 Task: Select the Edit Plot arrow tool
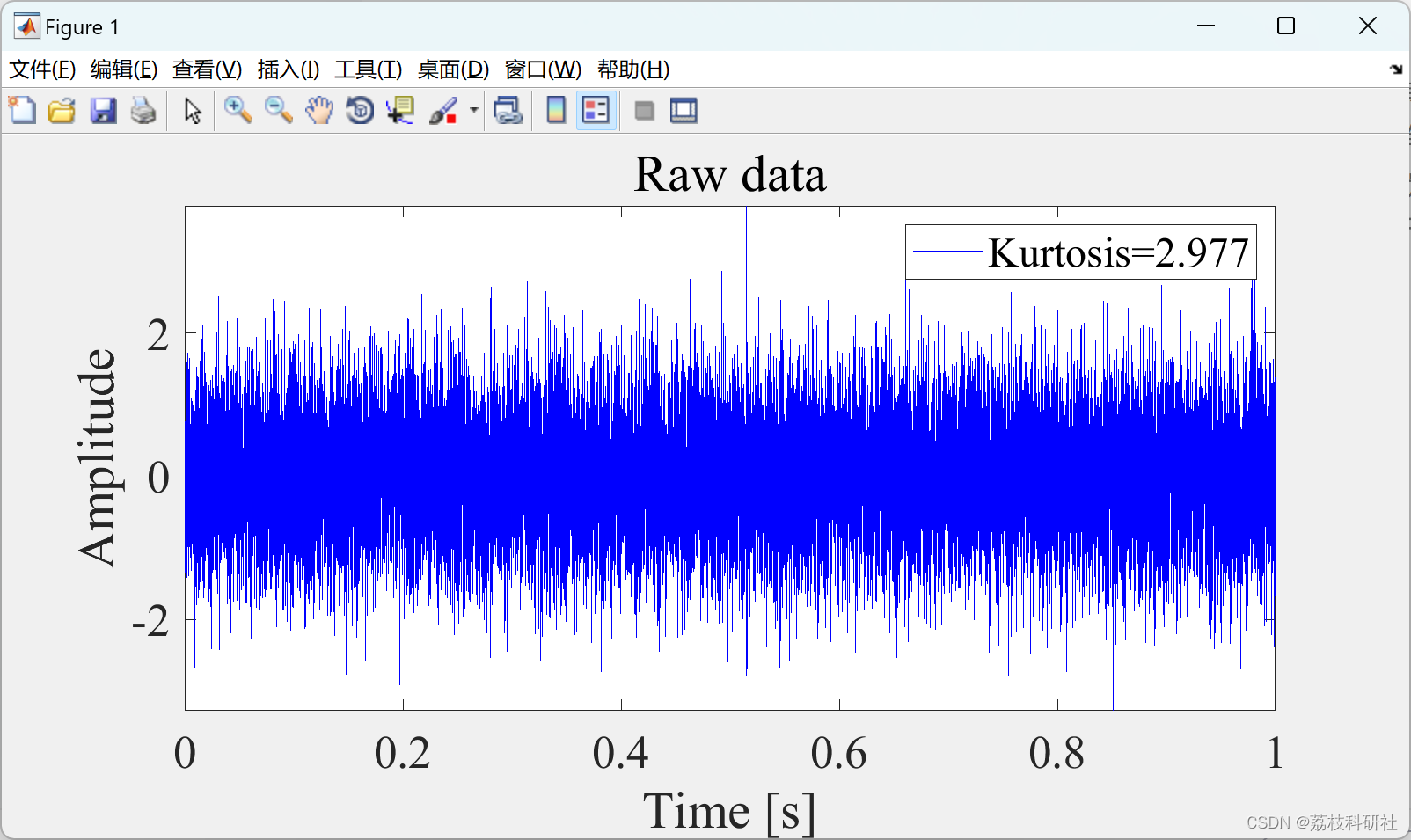pos(193,111)
